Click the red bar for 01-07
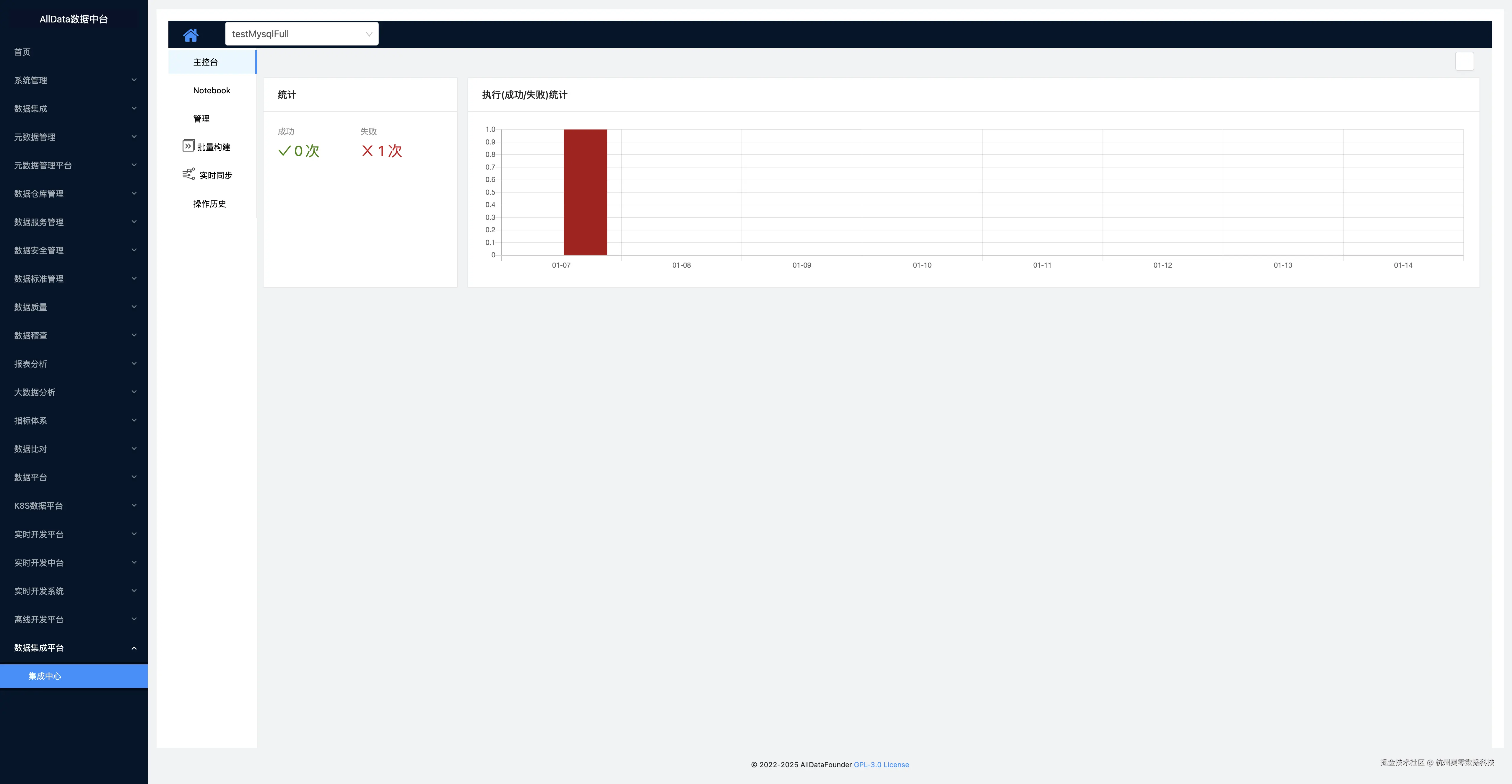This screenshot has width=1512, height=784. click(x=585, y=193)
